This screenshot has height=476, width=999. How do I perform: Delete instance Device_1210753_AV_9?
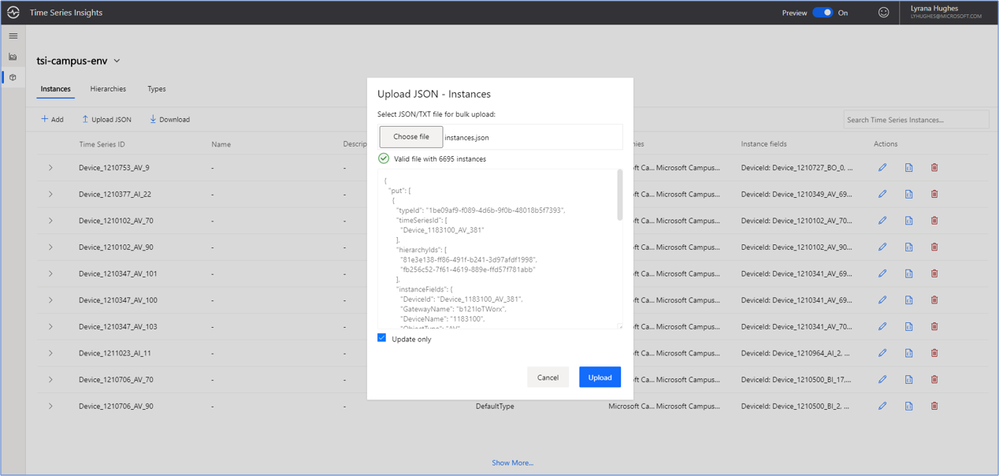[934, 168]
